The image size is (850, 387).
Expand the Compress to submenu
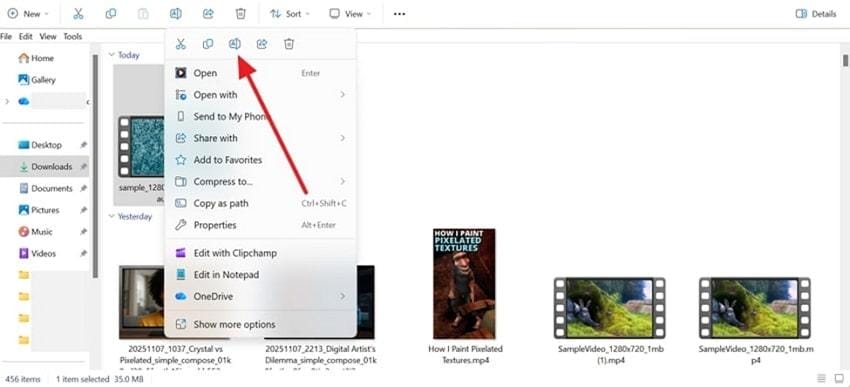(x=260, y=182)
